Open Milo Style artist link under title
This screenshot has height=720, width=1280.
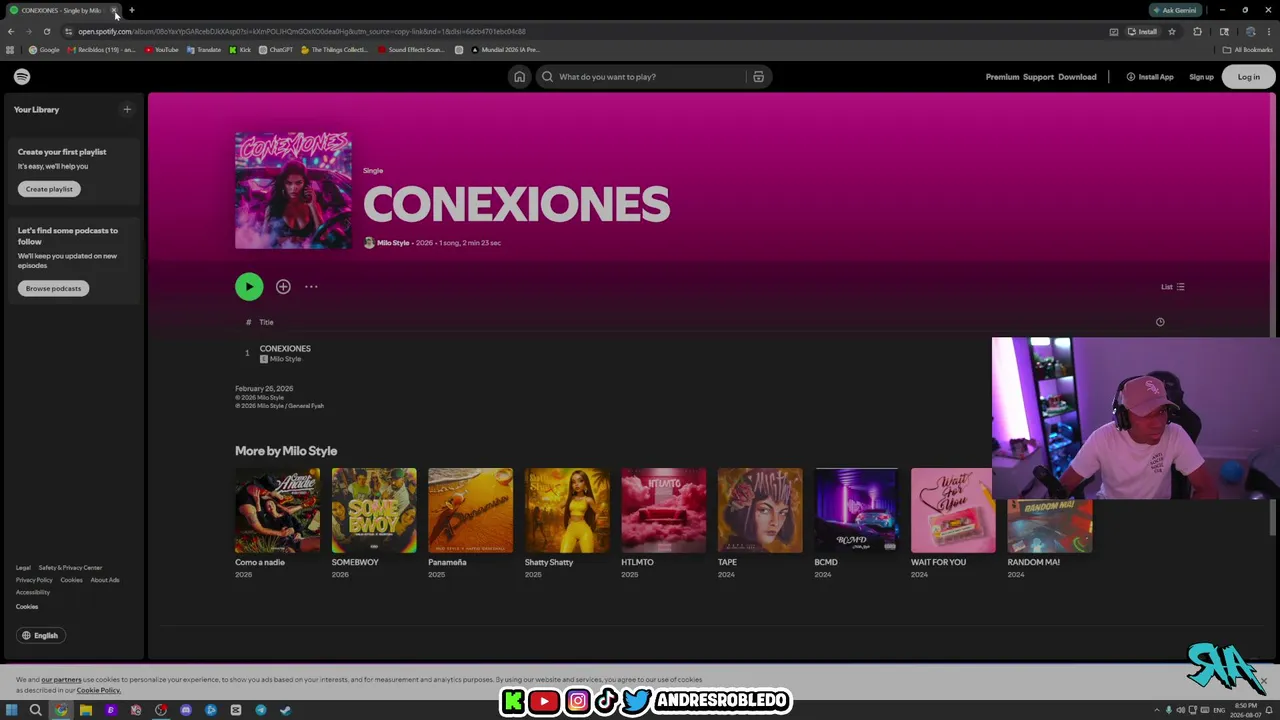(393, 243)
